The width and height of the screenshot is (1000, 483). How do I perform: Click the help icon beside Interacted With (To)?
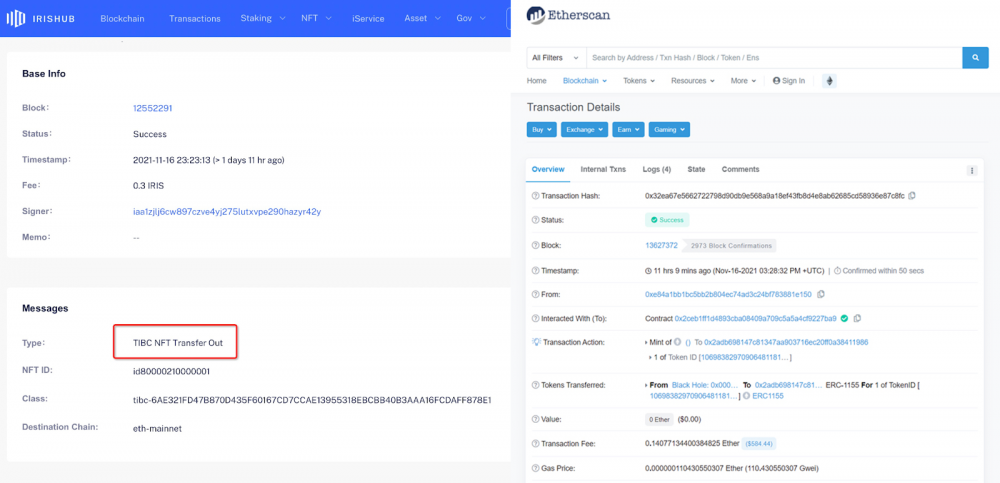pos(535,318)
